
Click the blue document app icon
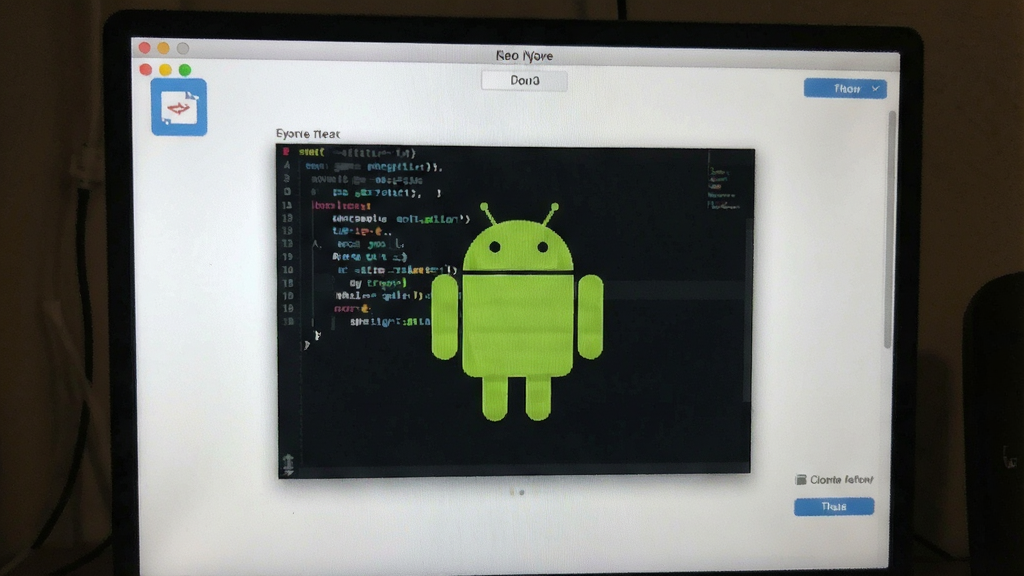click(x=179, y=107)
